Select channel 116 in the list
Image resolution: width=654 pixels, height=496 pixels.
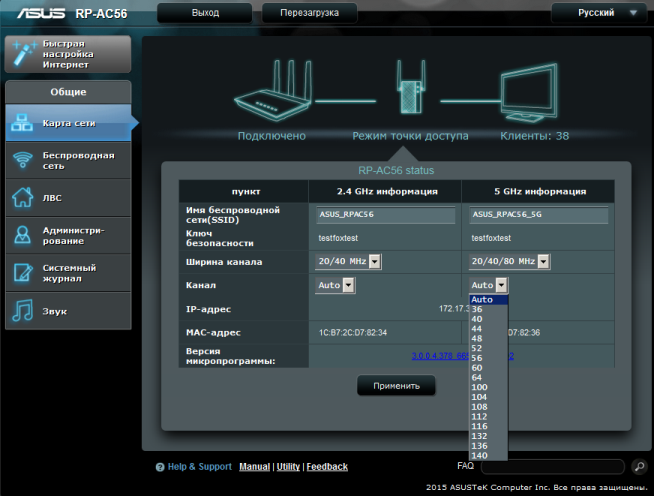488,426
